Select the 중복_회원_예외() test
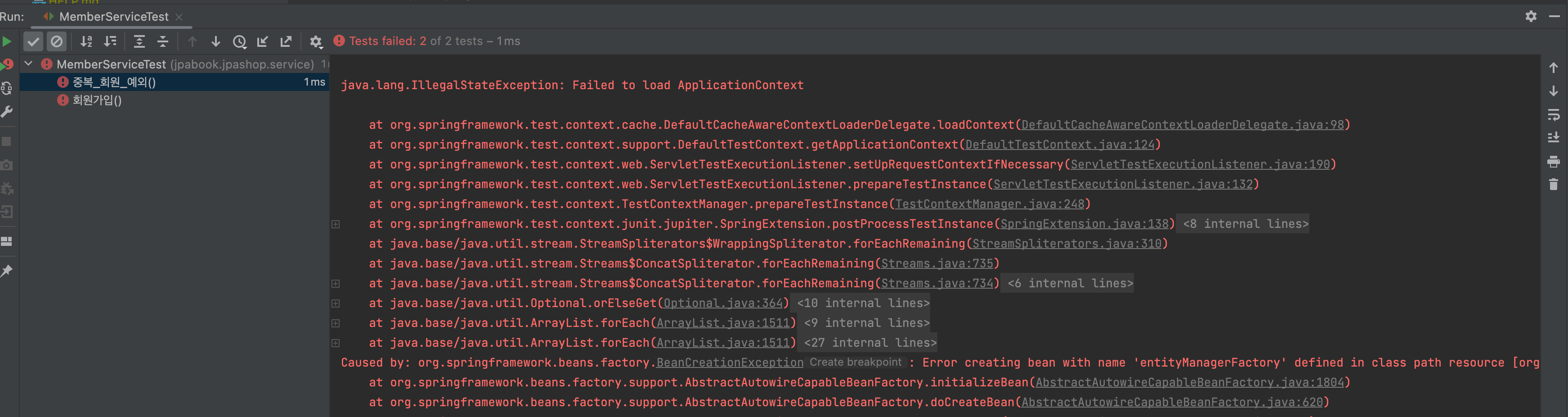 point(174,82)
